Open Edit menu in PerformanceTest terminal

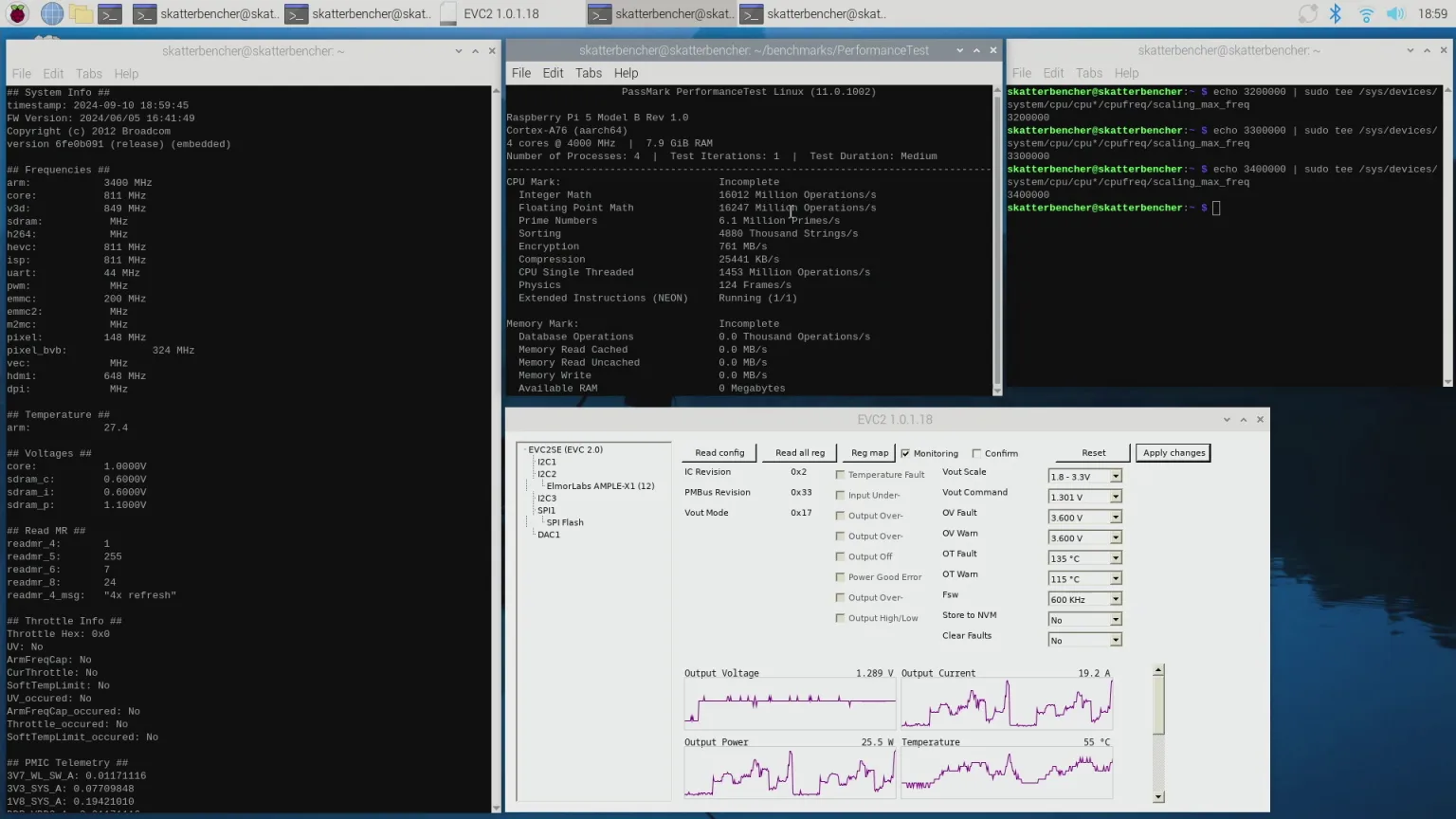tap(553, 73)
